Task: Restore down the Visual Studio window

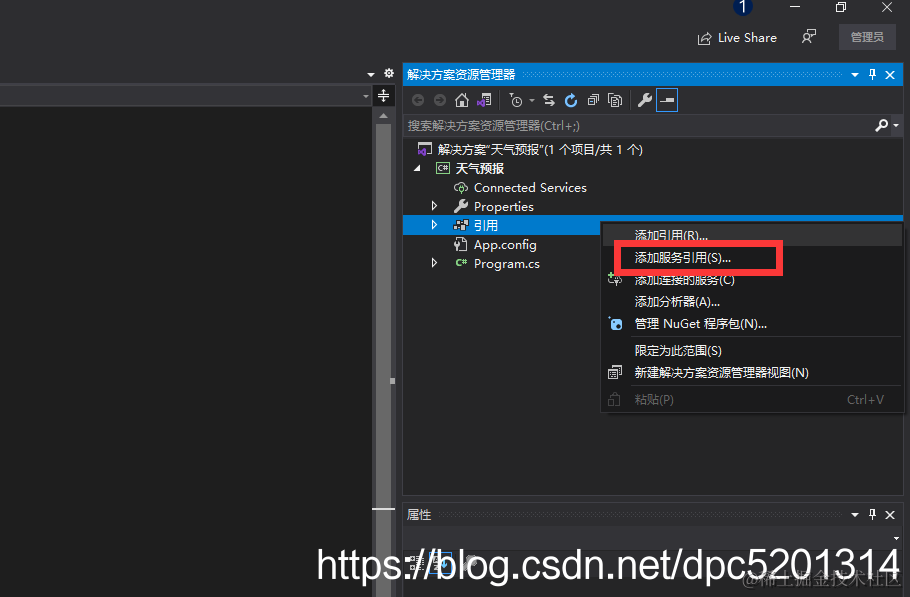Action: [x=841, y=7]
